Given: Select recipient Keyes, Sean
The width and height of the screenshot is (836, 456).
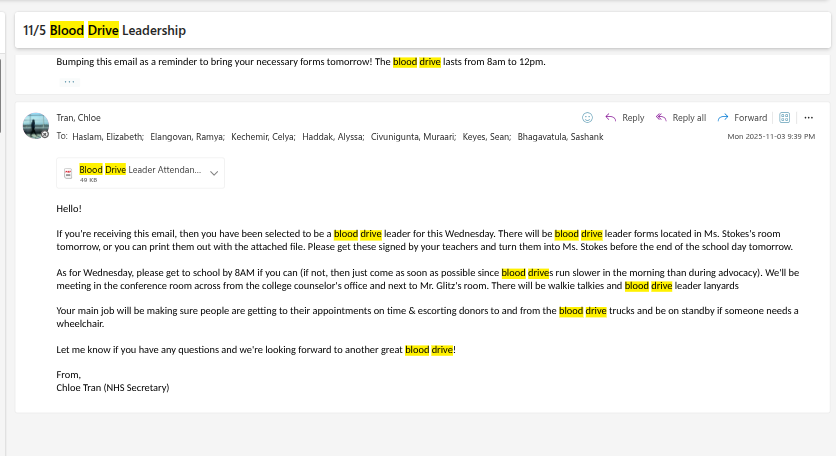Looking at the screenshot, I should pyautogui.click(x=486, y=137).
